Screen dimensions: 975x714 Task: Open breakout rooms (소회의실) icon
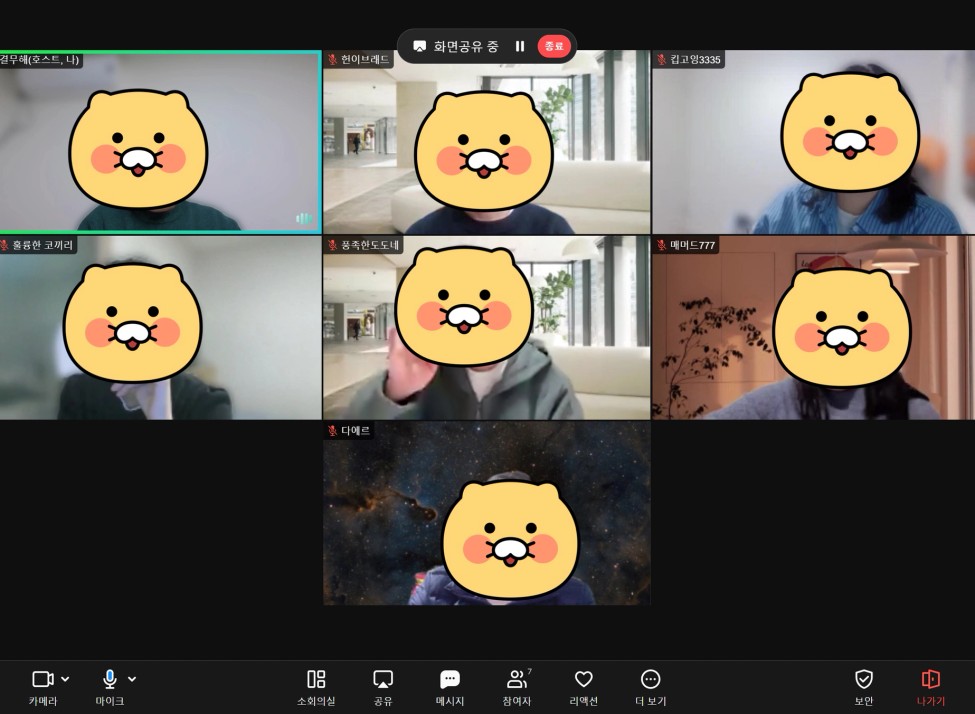click(316, 679)
